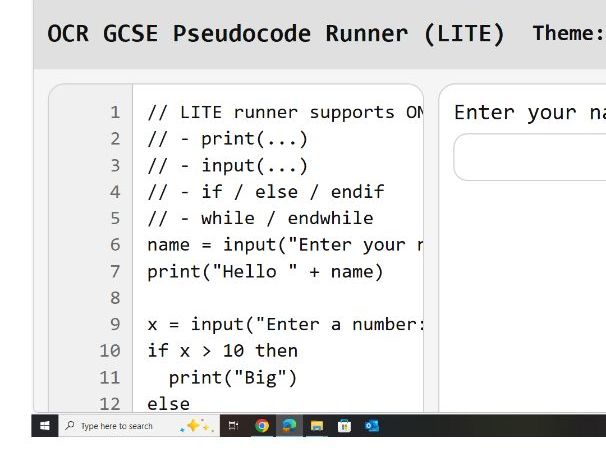Click the taskbar search box
This screenshot has width=606, height=454.
click(139, 426)
